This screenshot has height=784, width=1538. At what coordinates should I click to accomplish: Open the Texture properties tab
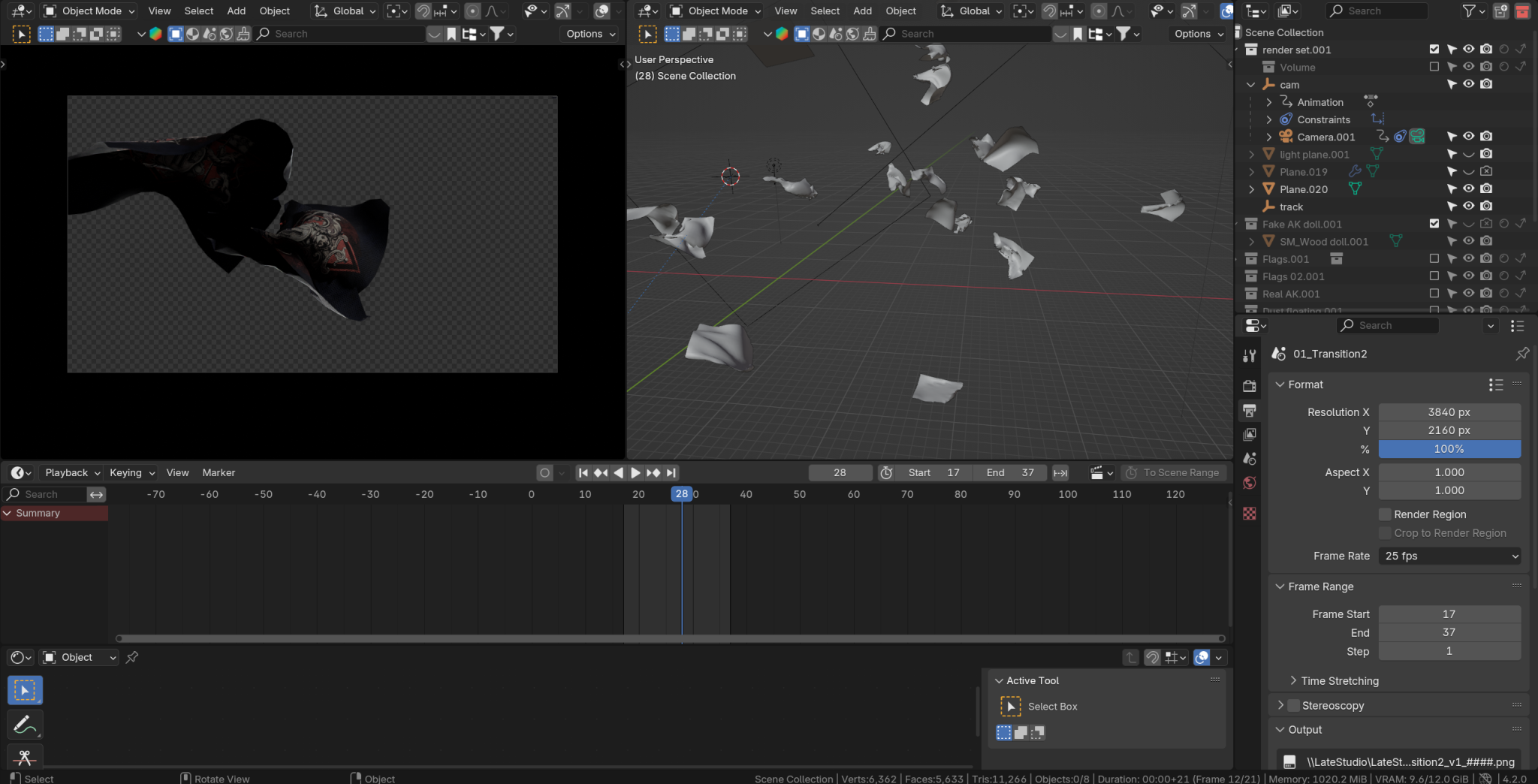[x=1250, y=514]
